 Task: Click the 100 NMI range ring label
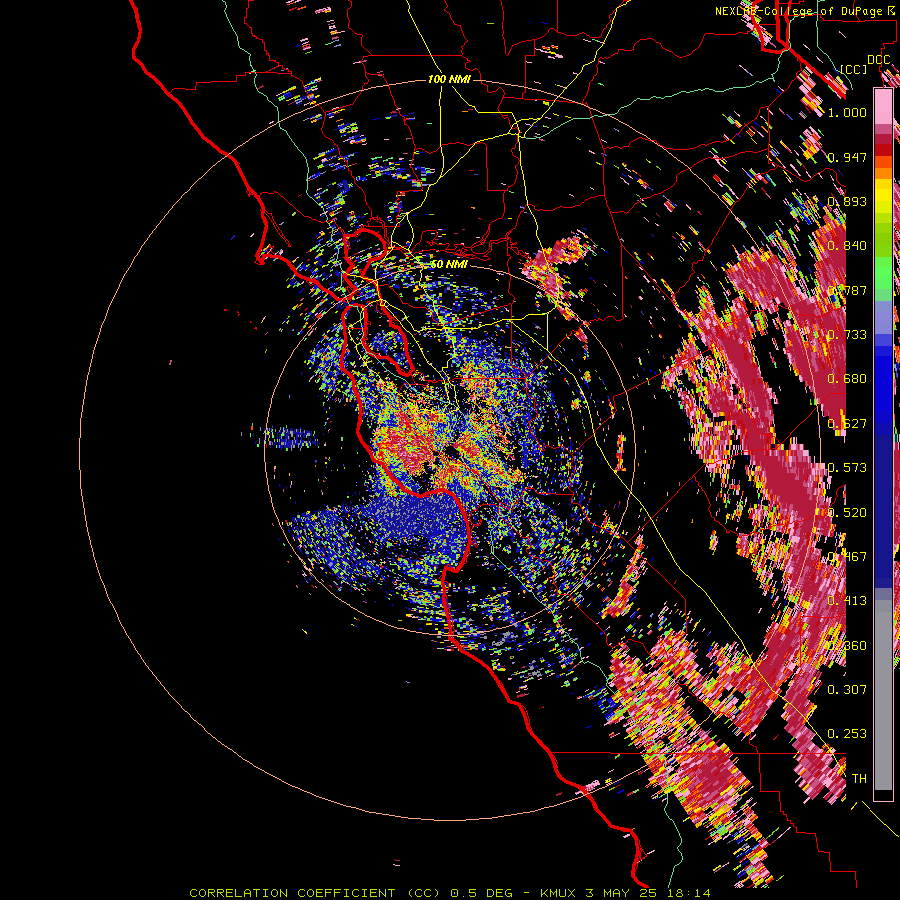tap(449, 79)
